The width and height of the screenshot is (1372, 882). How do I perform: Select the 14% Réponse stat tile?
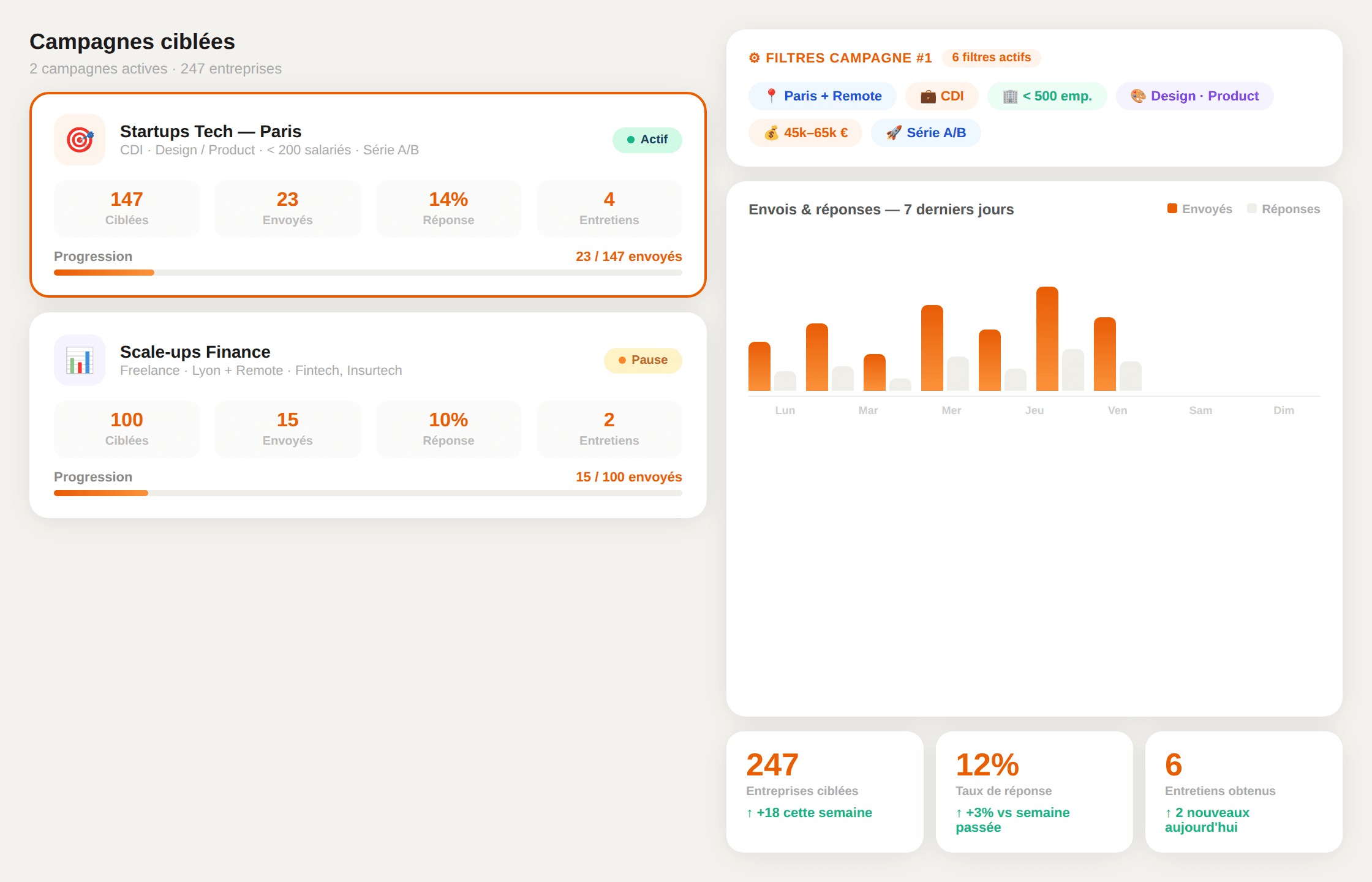(x=448, y=208)
